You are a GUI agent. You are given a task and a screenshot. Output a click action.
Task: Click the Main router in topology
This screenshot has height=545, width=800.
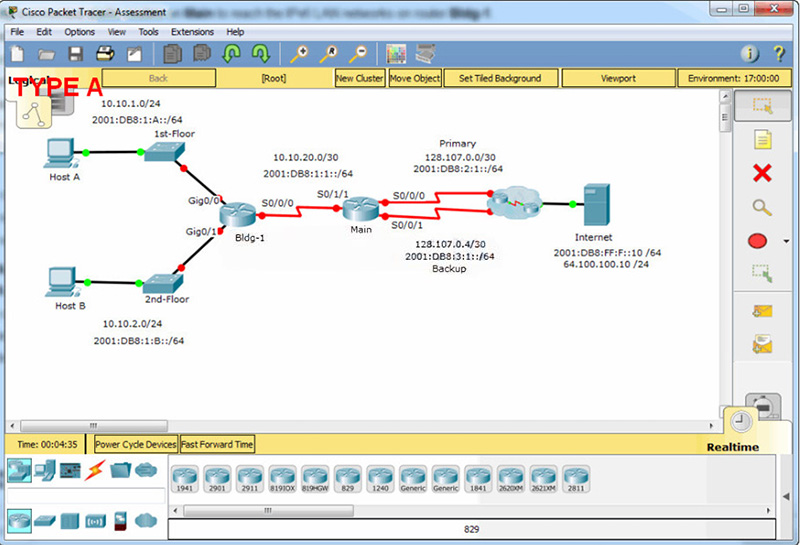361,209
